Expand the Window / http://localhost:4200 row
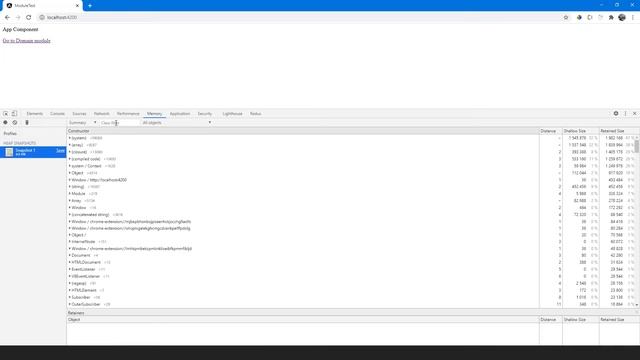 [x=70, y=180]
